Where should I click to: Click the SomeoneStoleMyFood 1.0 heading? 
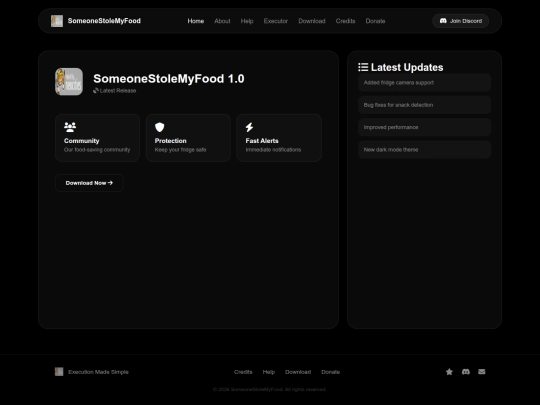(169, 79)
